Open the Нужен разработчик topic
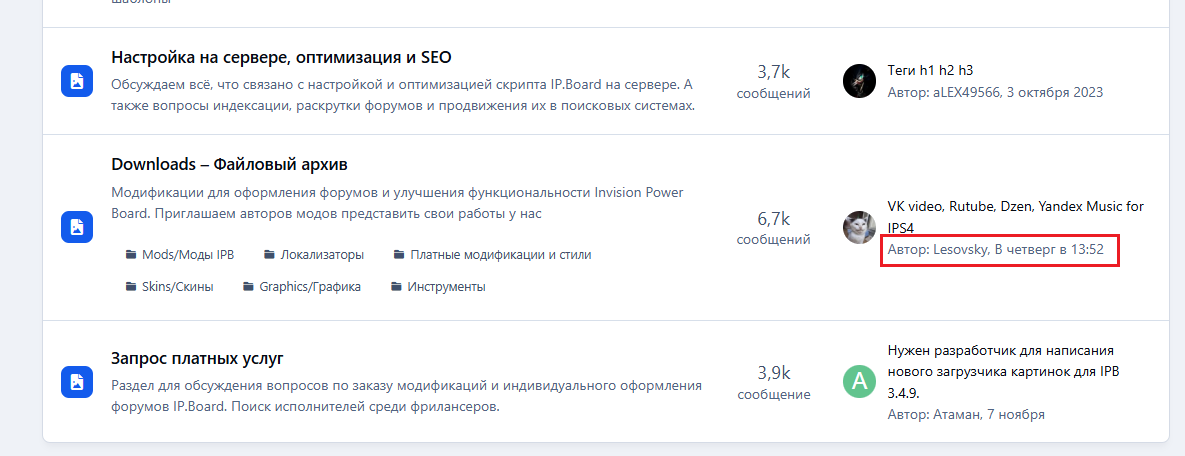 [x=1000, y=351]
